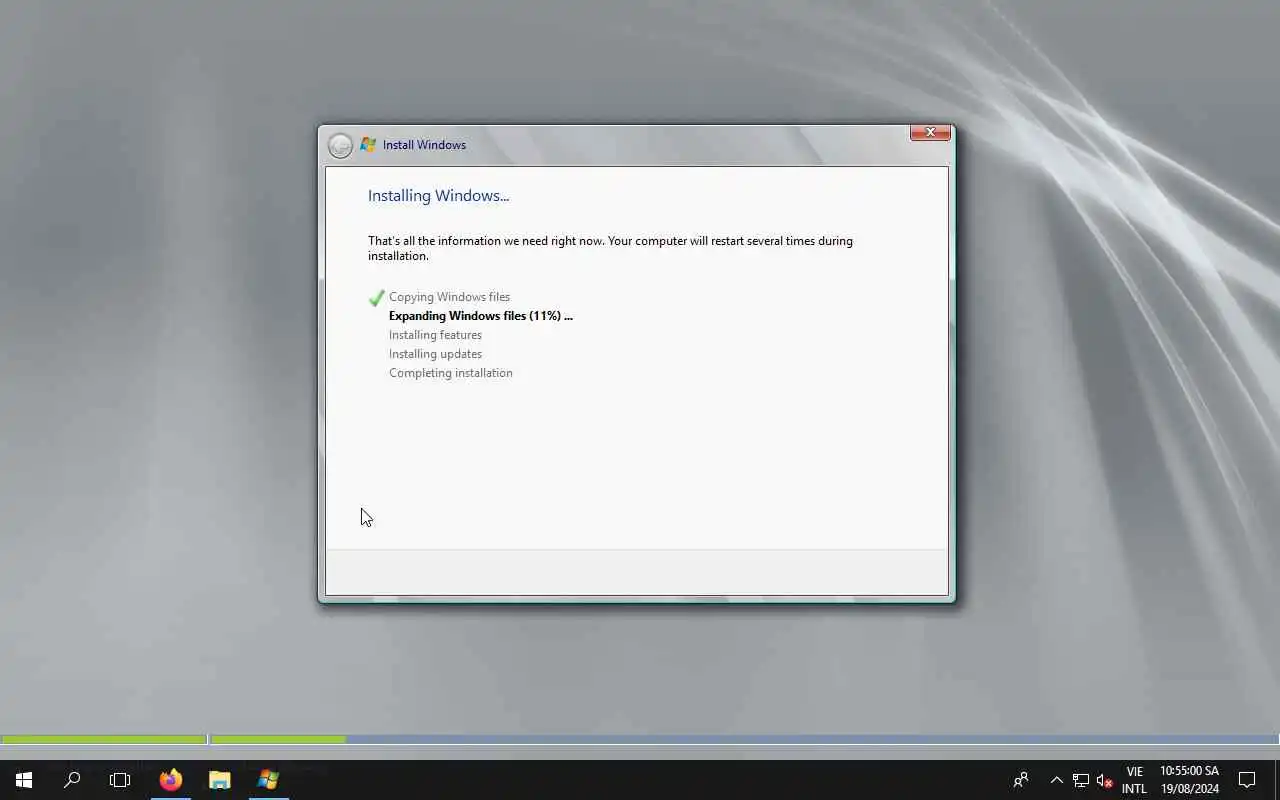
Task: Open Task View from taskbar
Action: [x=120, y=780]
